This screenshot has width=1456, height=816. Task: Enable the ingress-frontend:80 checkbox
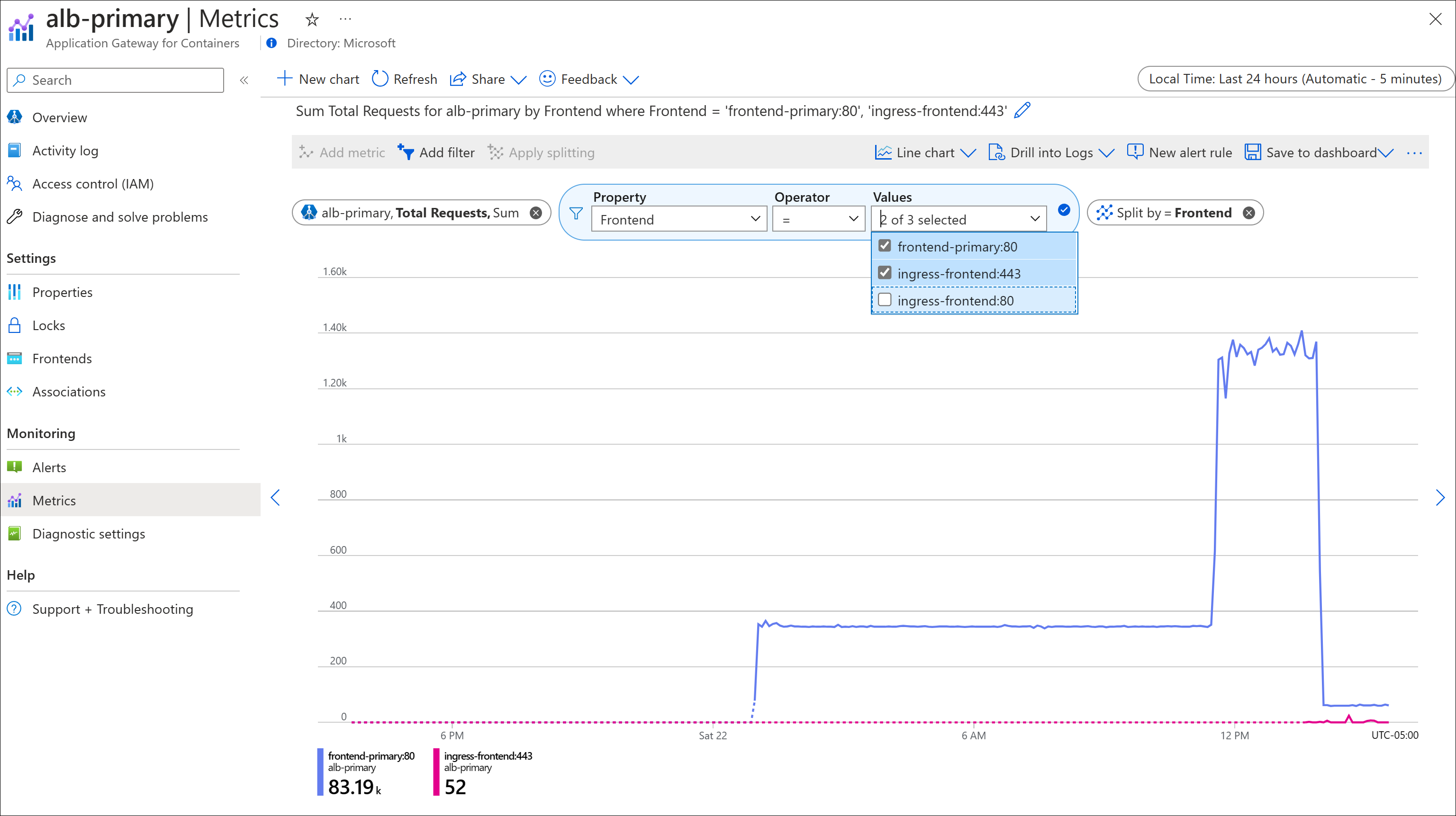[884, 300]
